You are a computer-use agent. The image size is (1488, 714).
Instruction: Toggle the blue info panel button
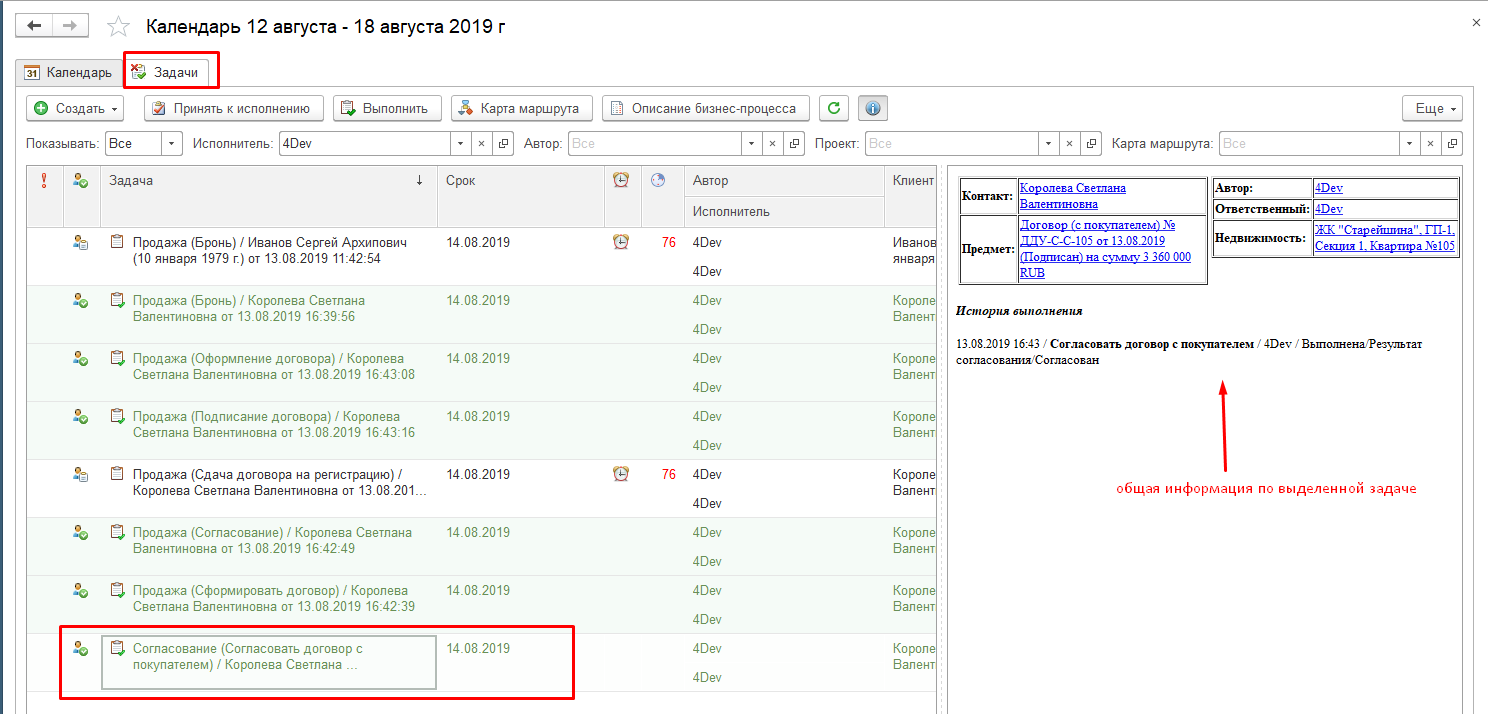click(873, 108)
